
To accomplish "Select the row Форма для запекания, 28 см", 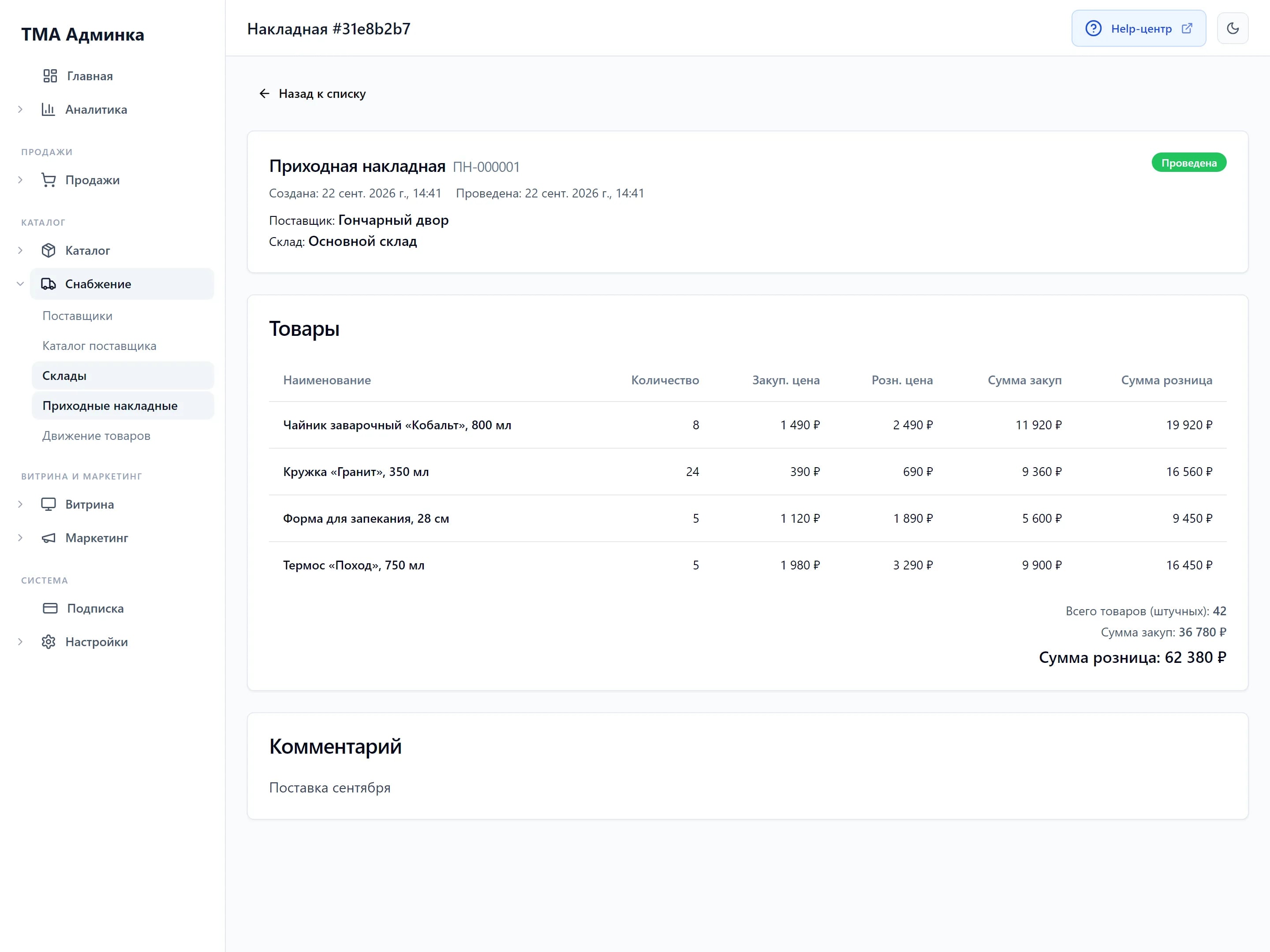I will (x=747, y=518).
